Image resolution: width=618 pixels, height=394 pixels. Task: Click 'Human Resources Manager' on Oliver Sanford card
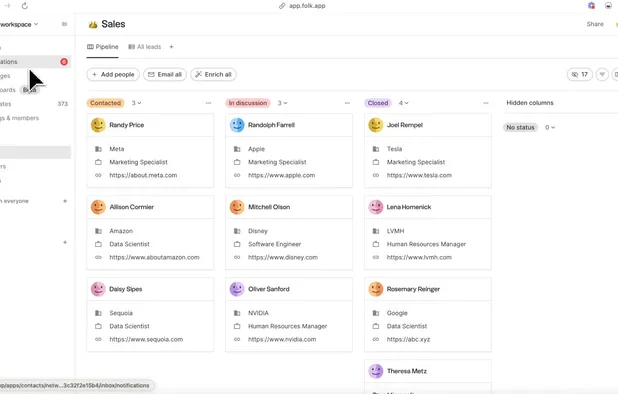pos(287,326)
